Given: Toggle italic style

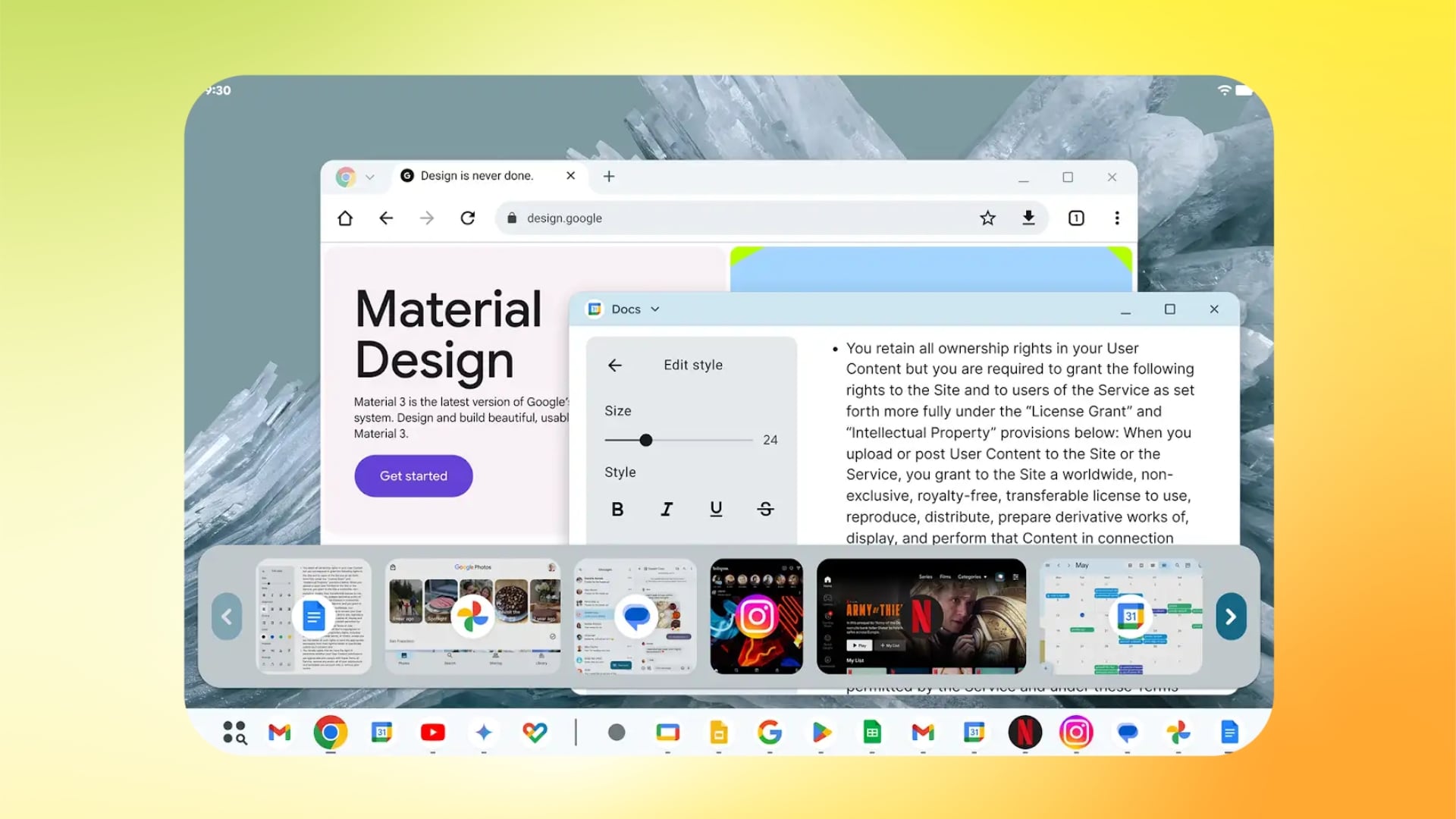Looking at the screenshot, I should [x=667, y=510].
